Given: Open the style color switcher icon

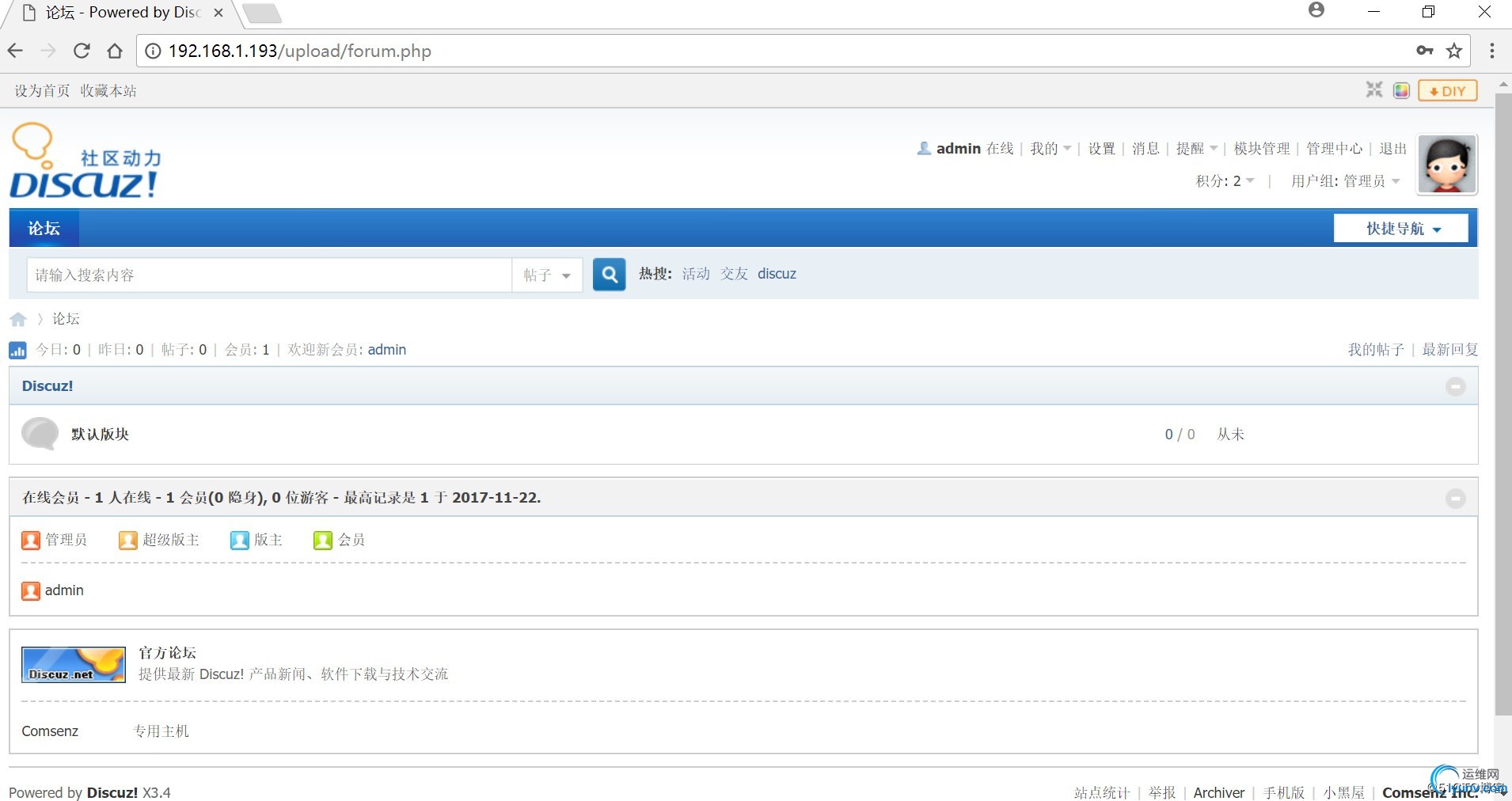Looking at the screenshot, I should pos(1401,90).
